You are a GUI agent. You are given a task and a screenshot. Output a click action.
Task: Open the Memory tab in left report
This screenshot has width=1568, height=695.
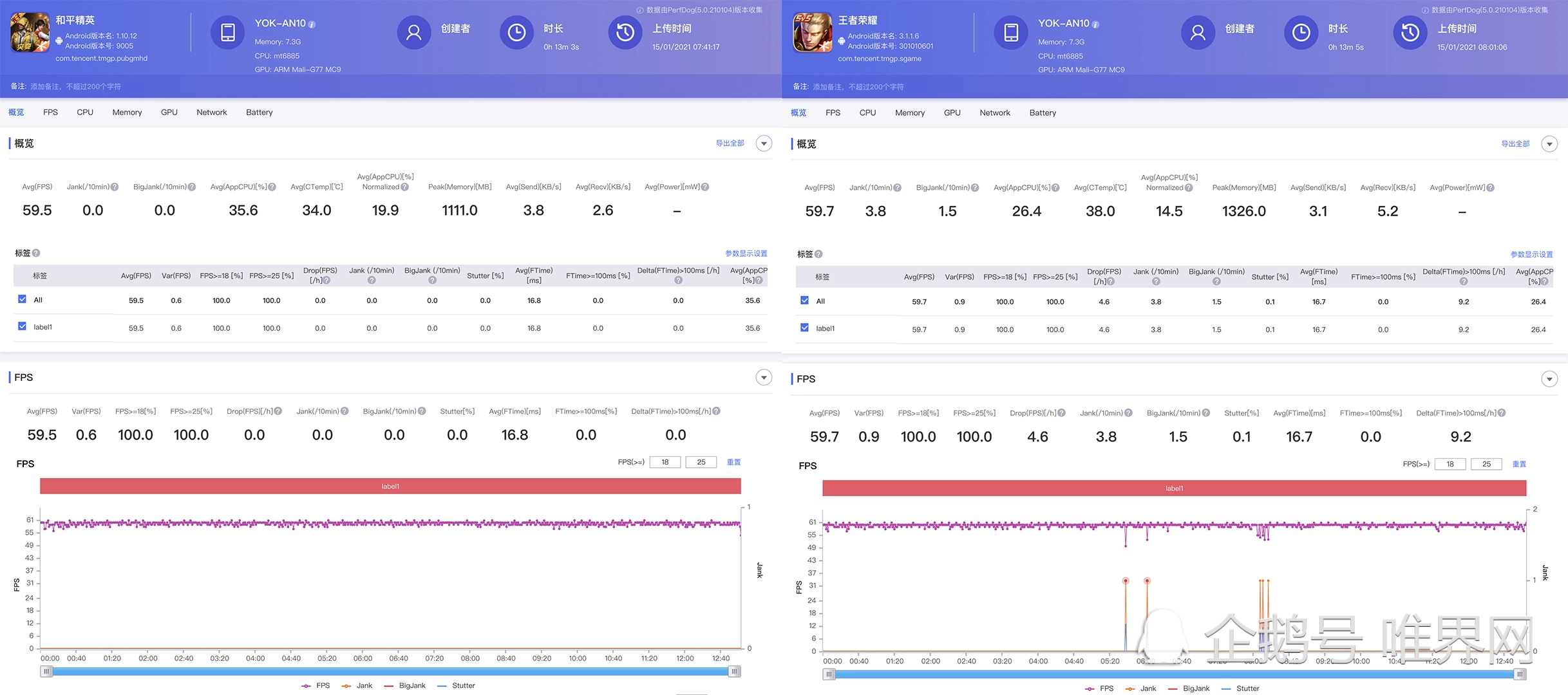[x=127, y=112]
